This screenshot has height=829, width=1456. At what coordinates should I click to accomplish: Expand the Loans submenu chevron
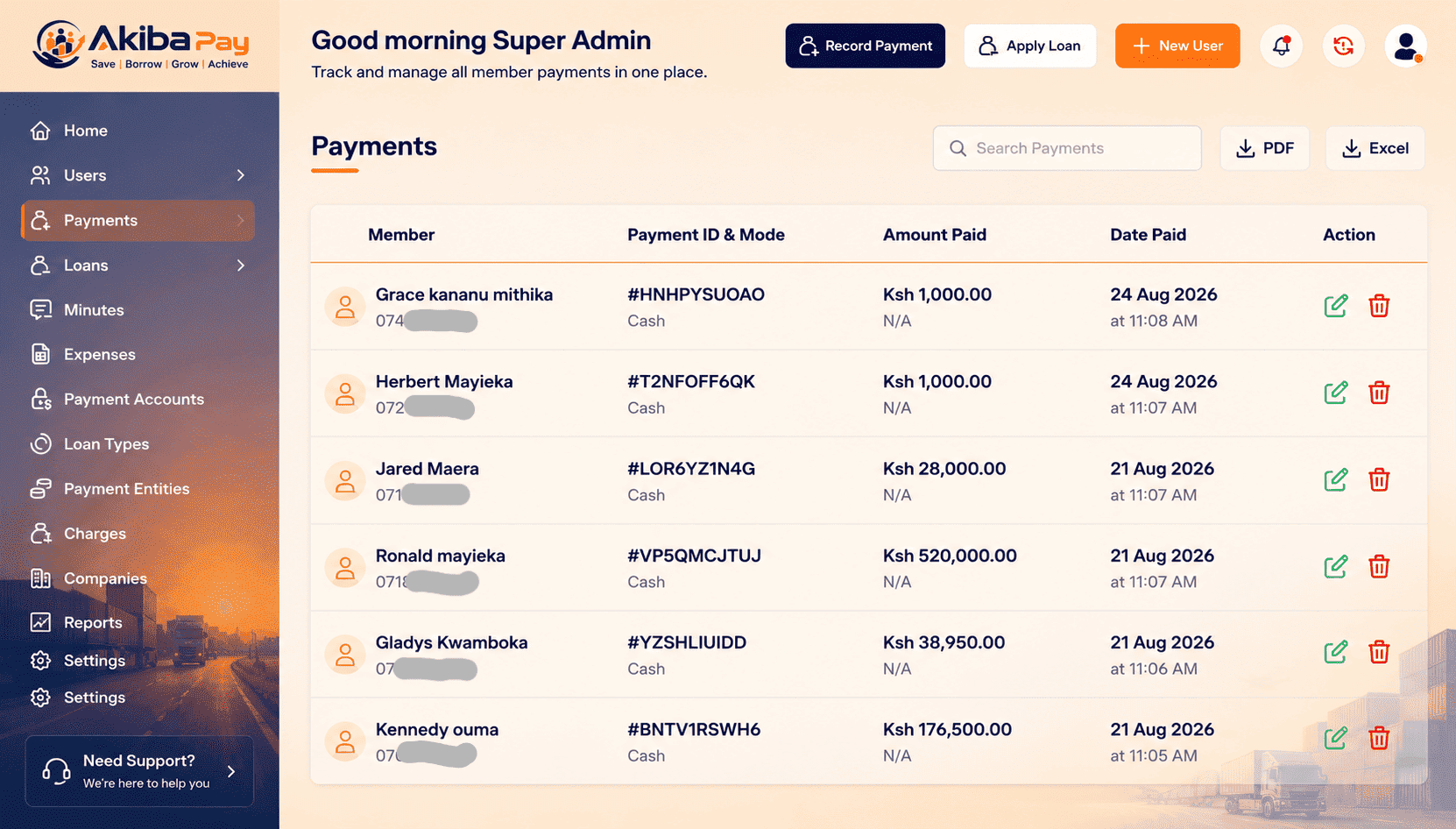pyautogui.click(x=240, y=265)
